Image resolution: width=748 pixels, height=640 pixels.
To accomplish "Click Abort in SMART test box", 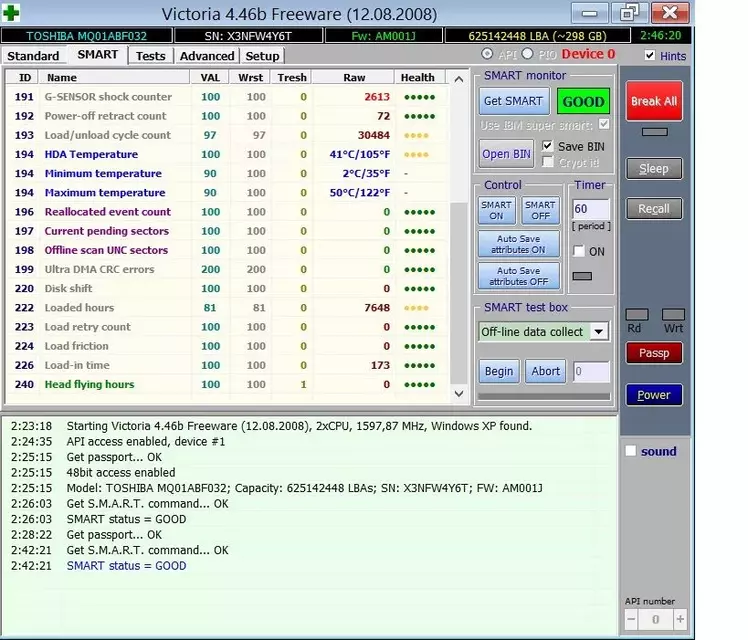I will pyautogui.click(x=546, y=371).
